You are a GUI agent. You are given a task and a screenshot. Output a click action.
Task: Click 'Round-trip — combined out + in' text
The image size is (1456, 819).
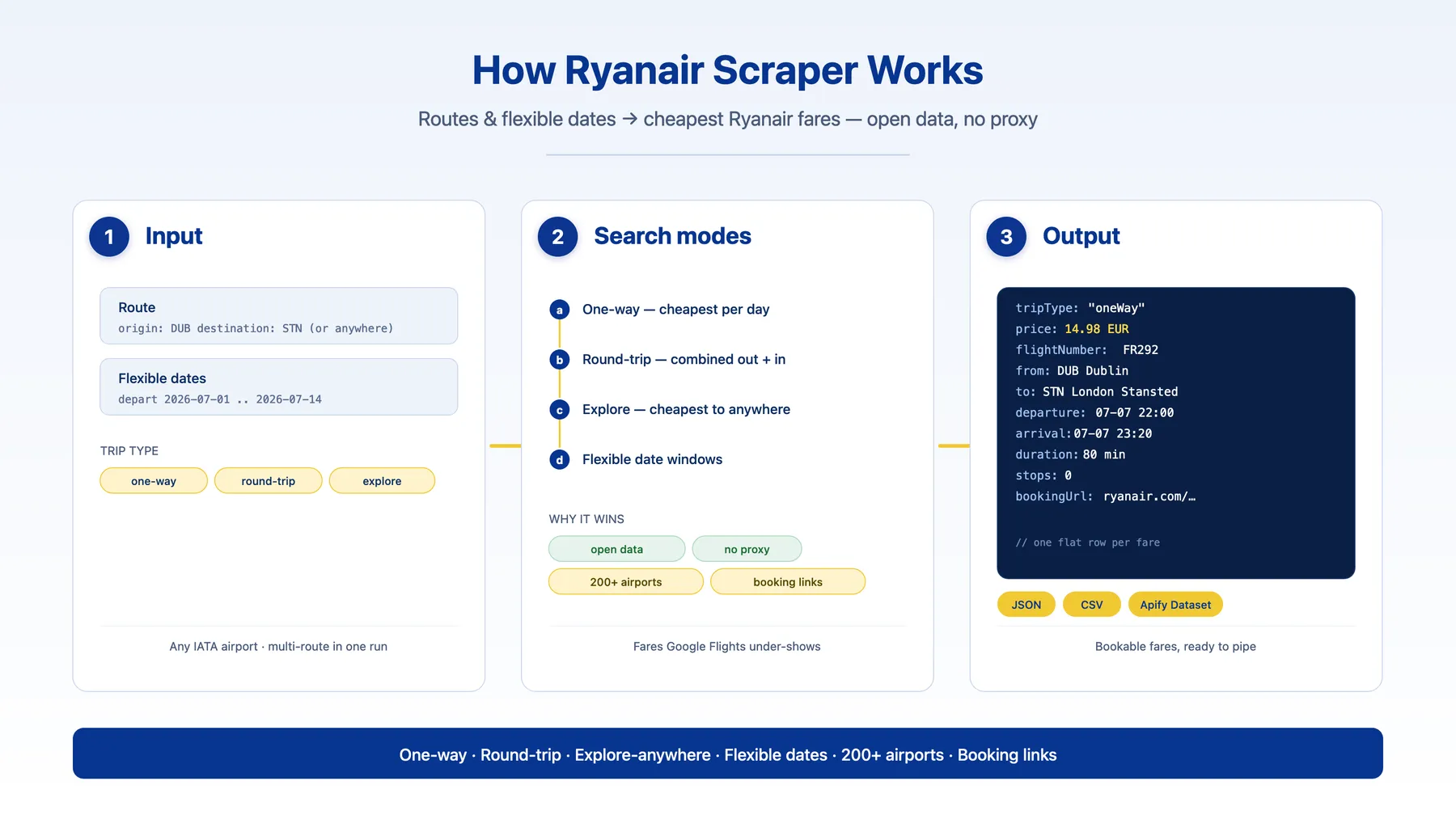tap(684, 360)
